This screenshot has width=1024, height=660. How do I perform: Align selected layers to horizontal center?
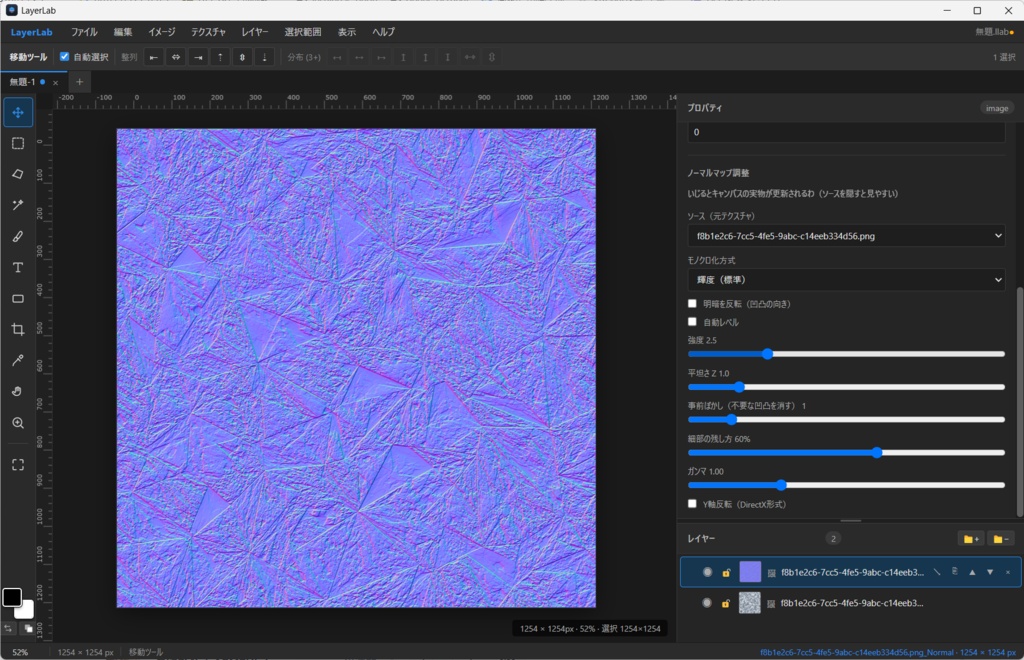pos(176,57)
